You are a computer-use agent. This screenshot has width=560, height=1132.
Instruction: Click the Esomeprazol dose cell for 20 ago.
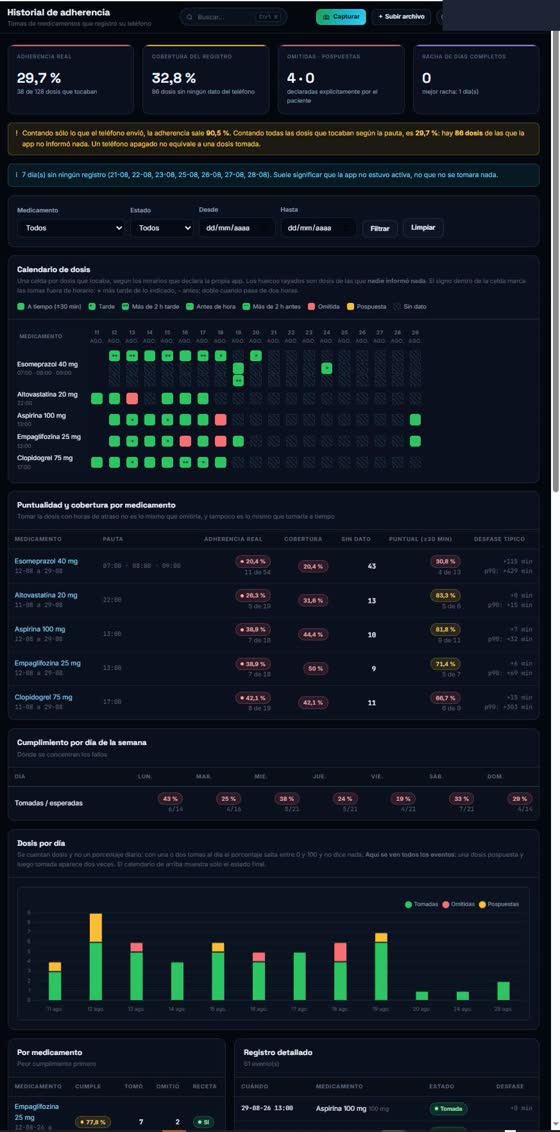tap(256, 355)
